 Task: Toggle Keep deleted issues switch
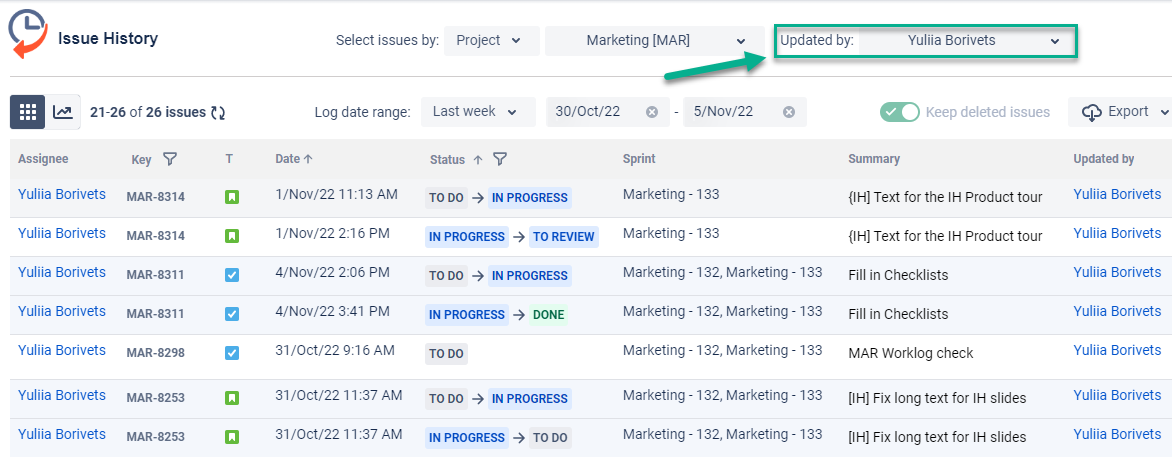click(899, 112)
